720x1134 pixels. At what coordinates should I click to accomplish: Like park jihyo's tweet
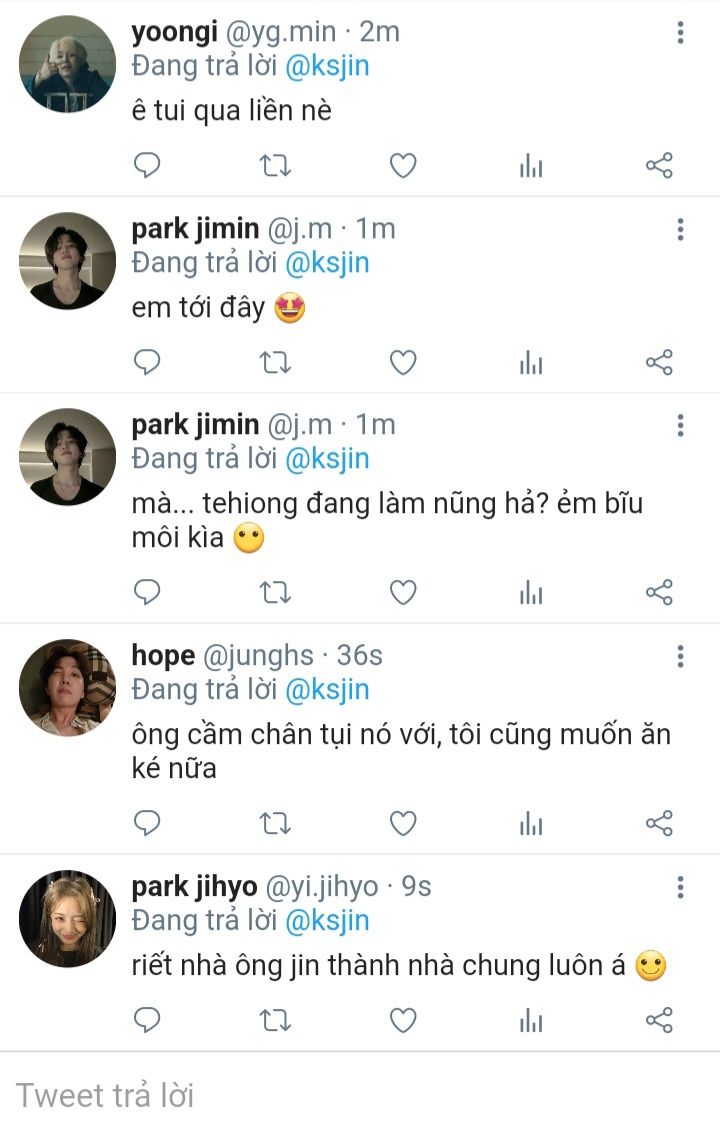403,1020
